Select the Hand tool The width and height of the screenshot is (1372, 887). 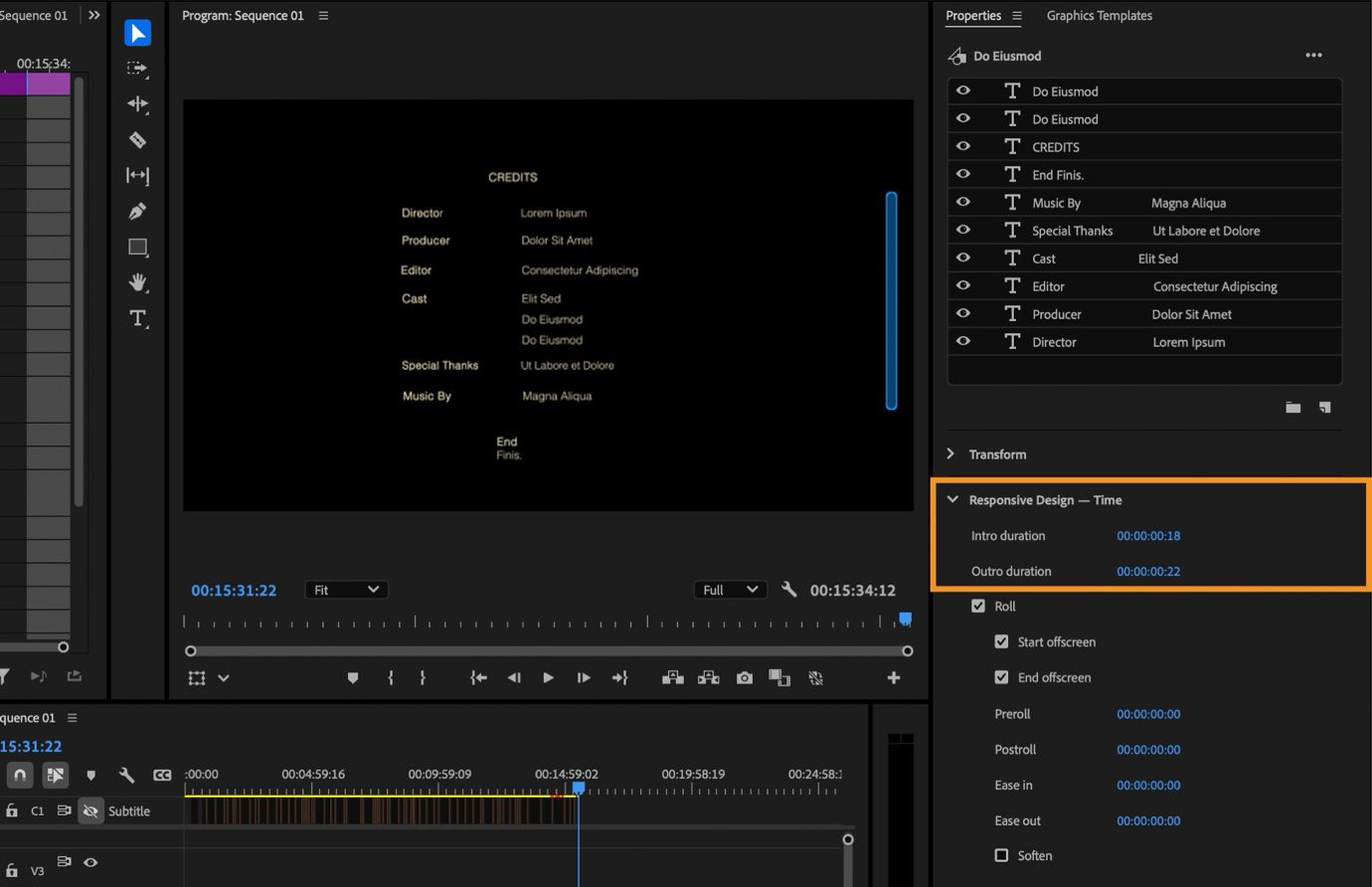pyautogui.click(x=137, y=282)
